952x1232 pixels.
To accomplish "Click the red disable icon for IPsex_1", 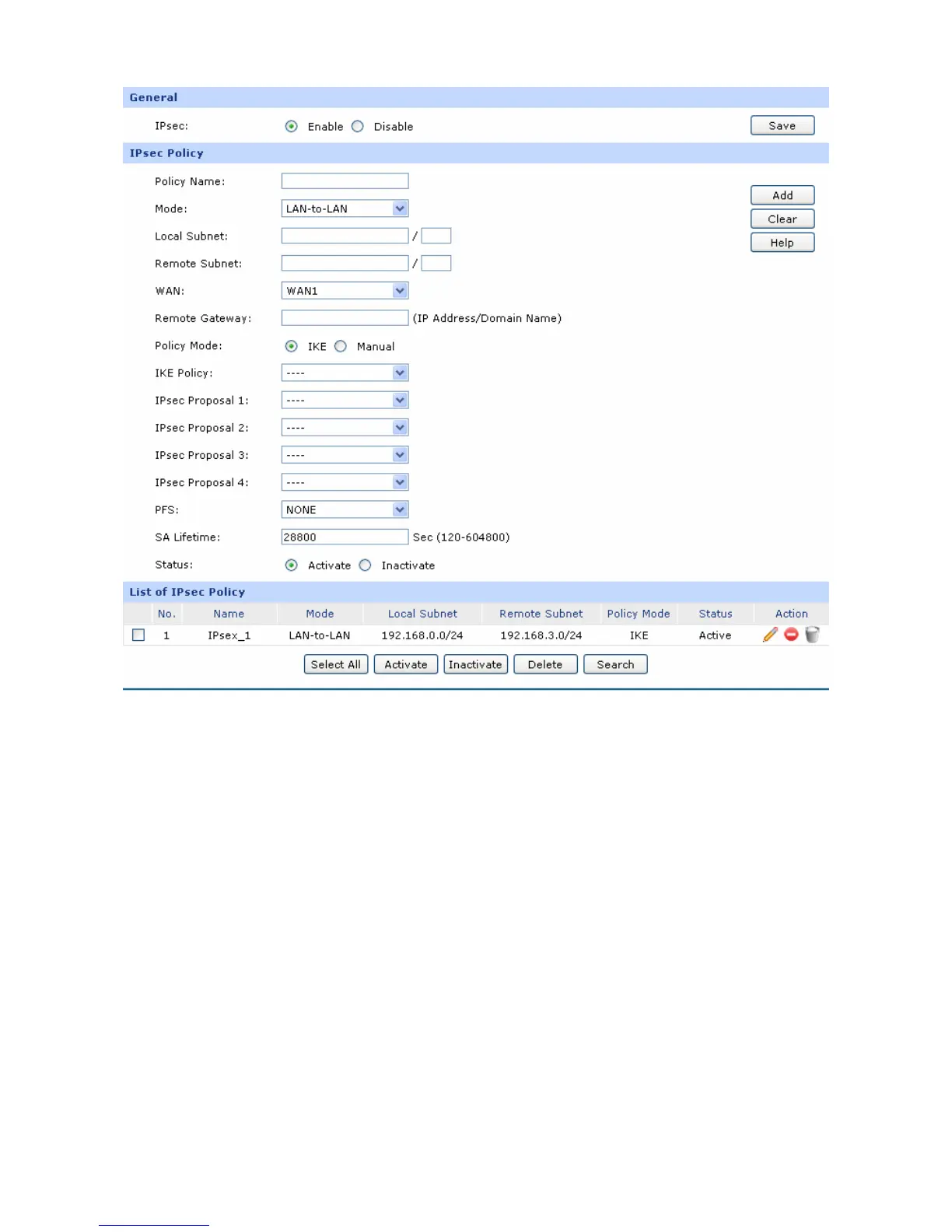I will click(791, 635).
